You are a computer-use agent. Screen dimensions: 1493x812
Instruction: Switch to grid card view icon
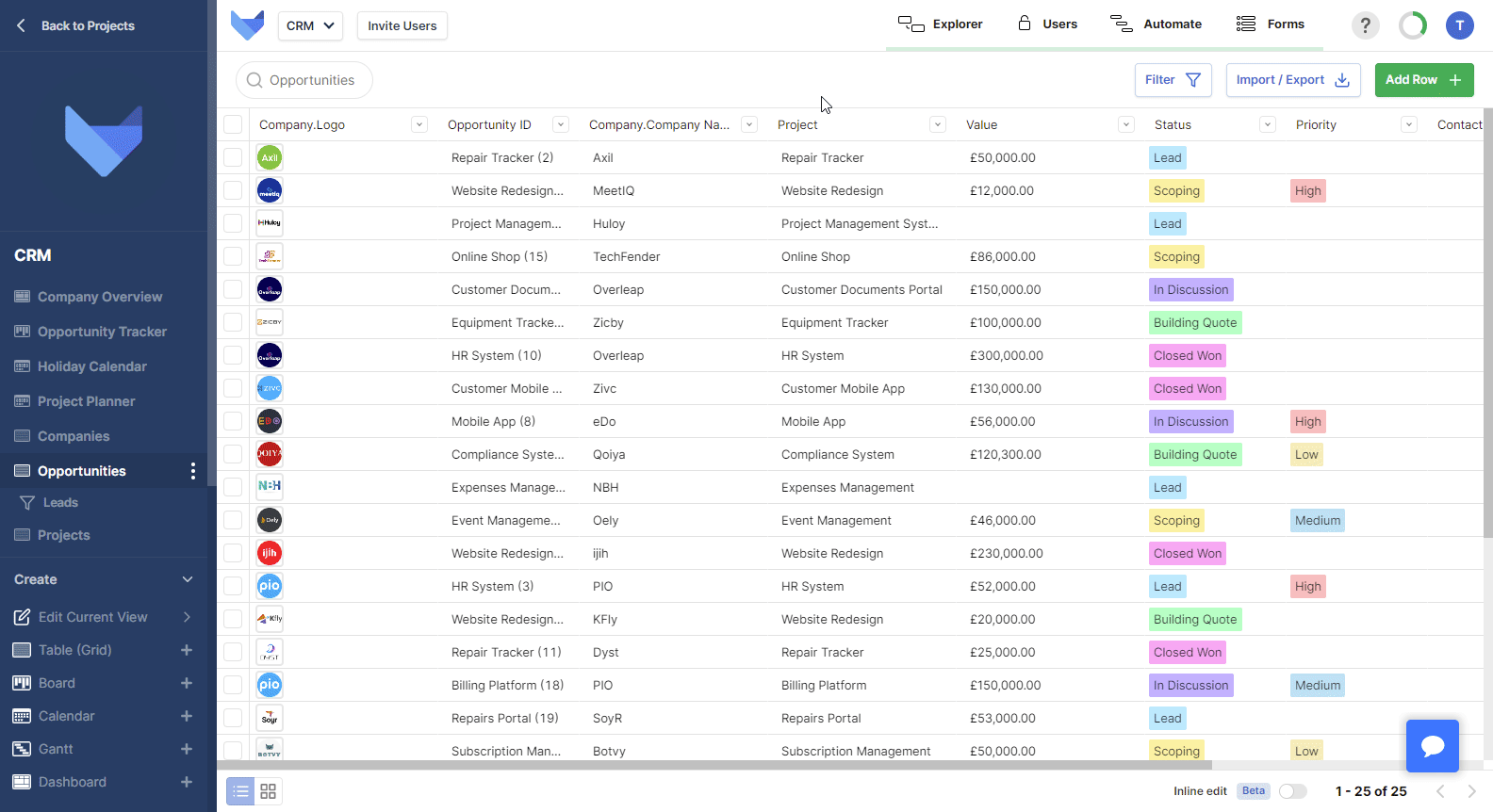click(269, 791)
